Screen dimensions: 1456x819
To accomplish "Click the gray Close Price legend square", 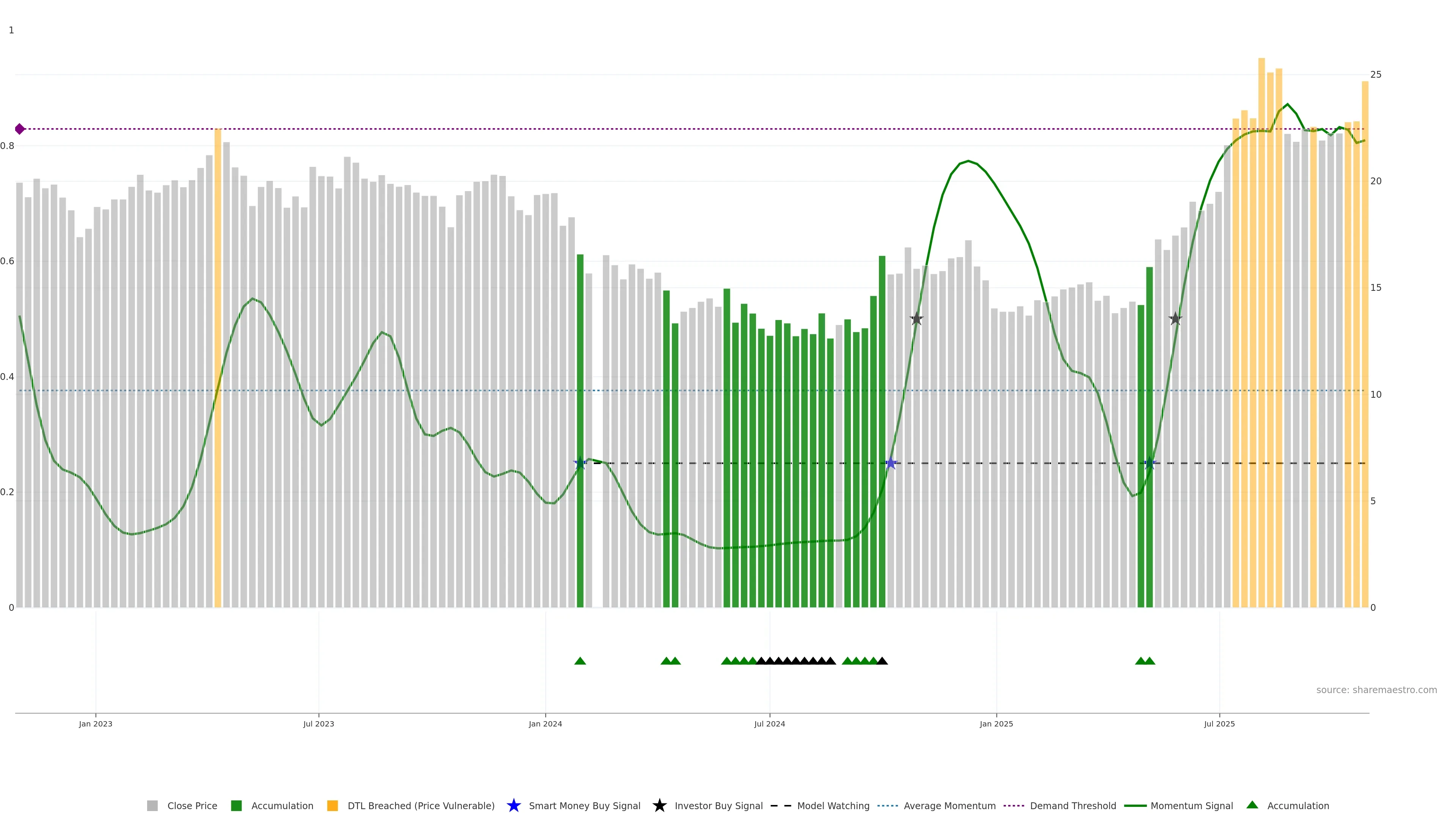I will 152,805.
